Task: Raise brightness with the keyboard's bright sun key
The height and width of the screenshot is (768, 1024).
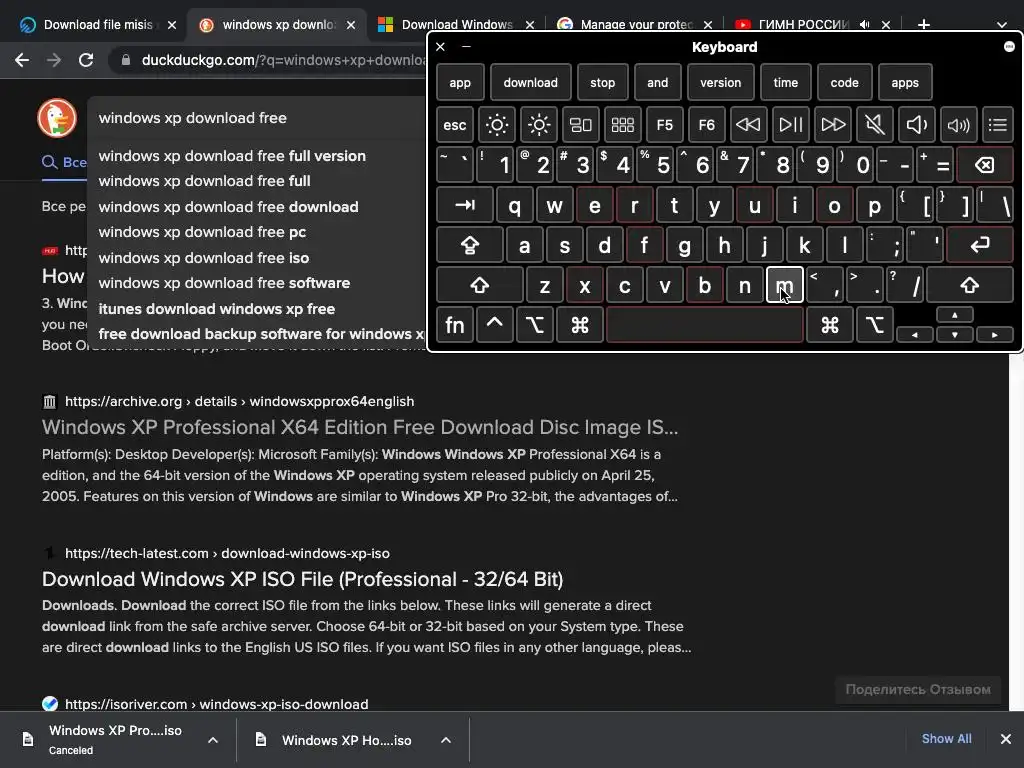Action: tap(539, 124)
